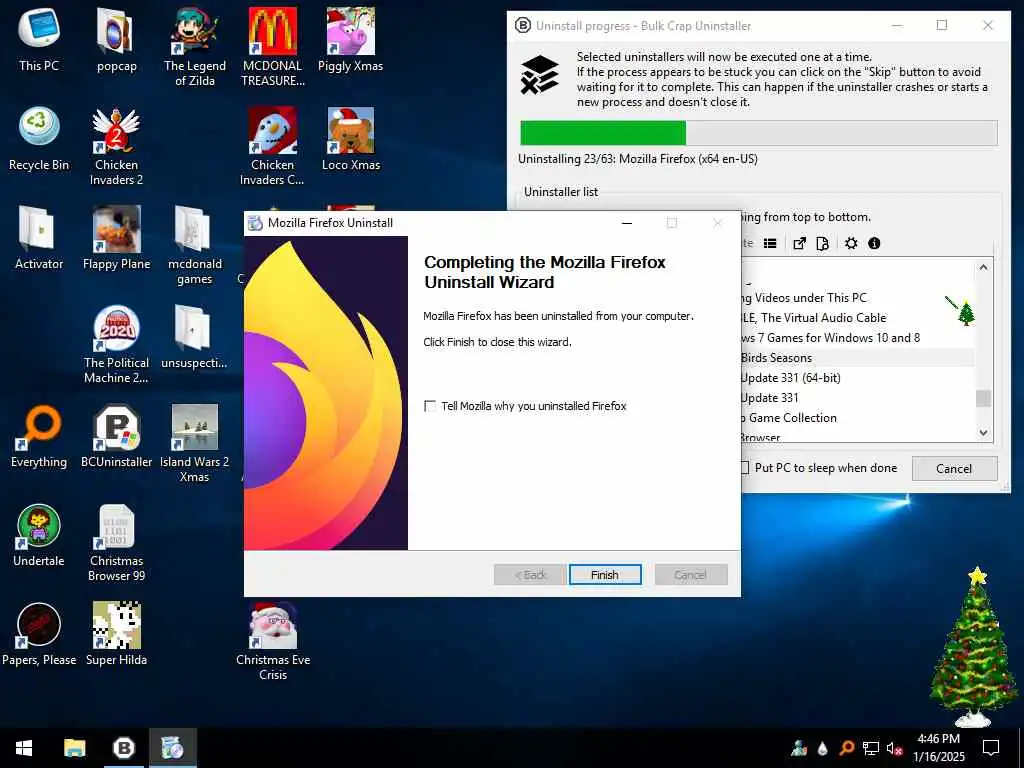The image size is (1024, 768).
Task: Select the Christmas Eve Crisis shortcut
Action: point(273,641)
